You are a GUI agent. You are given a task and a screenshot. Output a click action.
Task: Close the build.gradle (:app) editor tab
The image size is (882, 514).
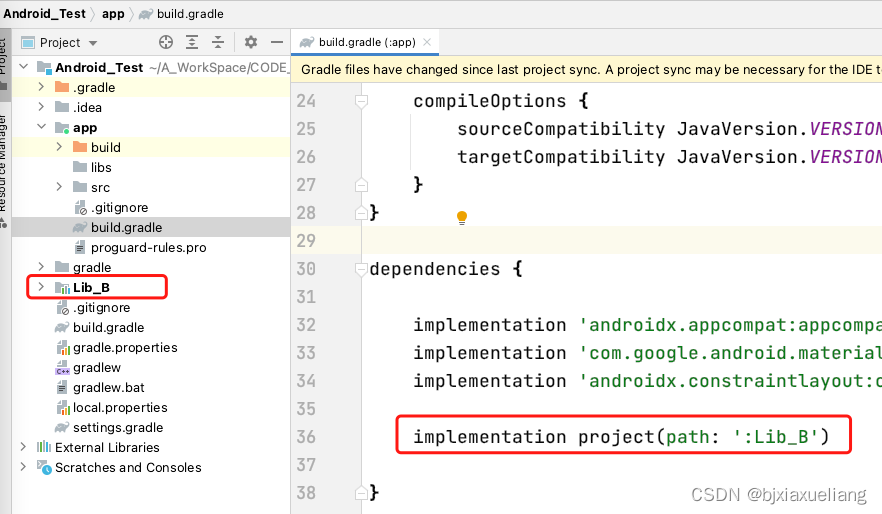click(427, 42)
